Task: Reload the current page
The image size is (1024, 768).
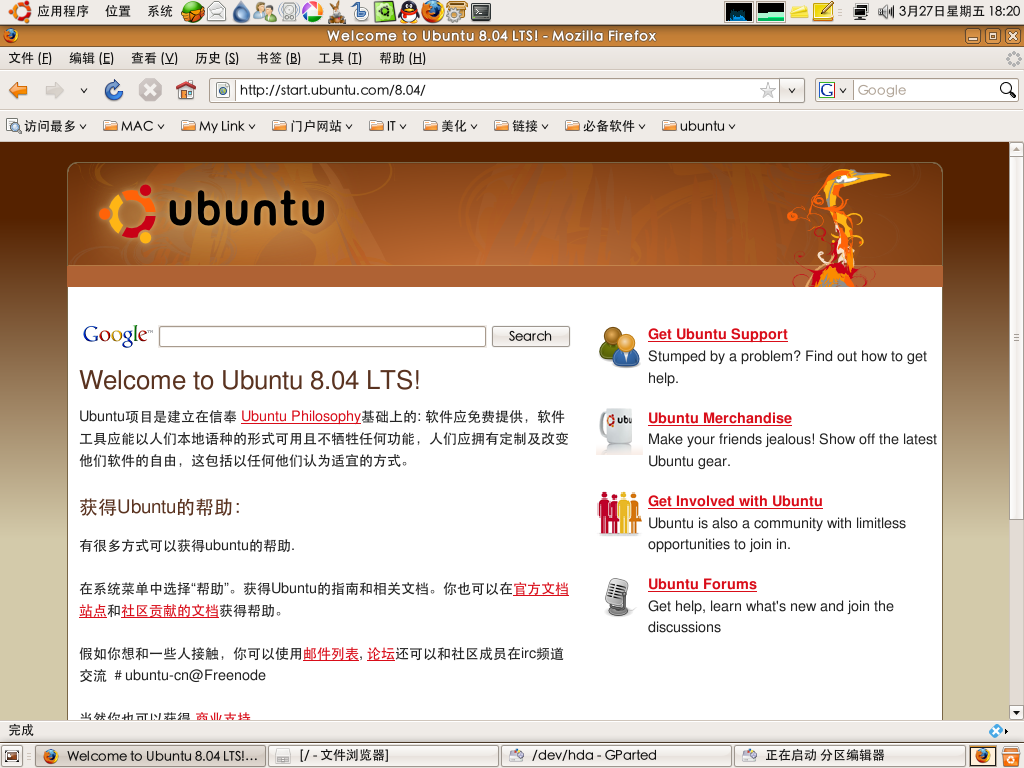Action: [114, 90]
